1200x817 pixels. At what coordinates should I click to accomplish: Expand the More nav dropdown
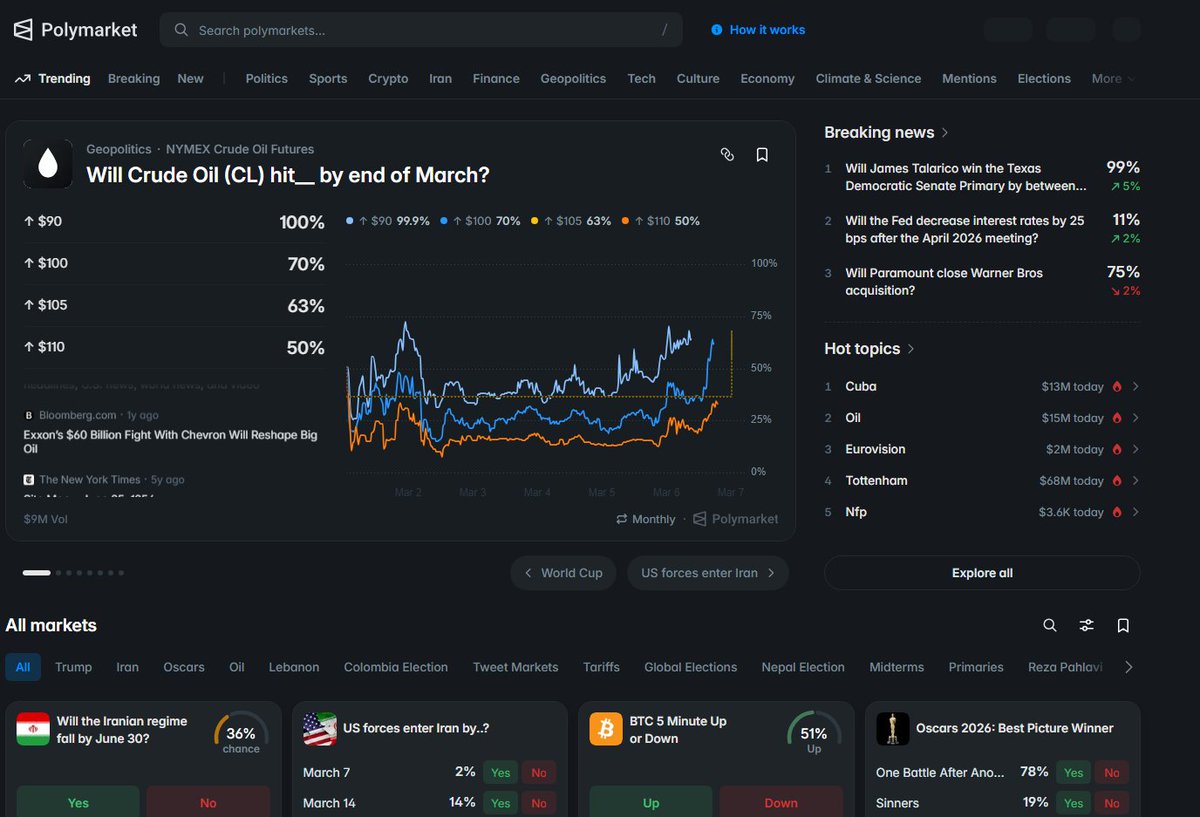coord(1113,78)
